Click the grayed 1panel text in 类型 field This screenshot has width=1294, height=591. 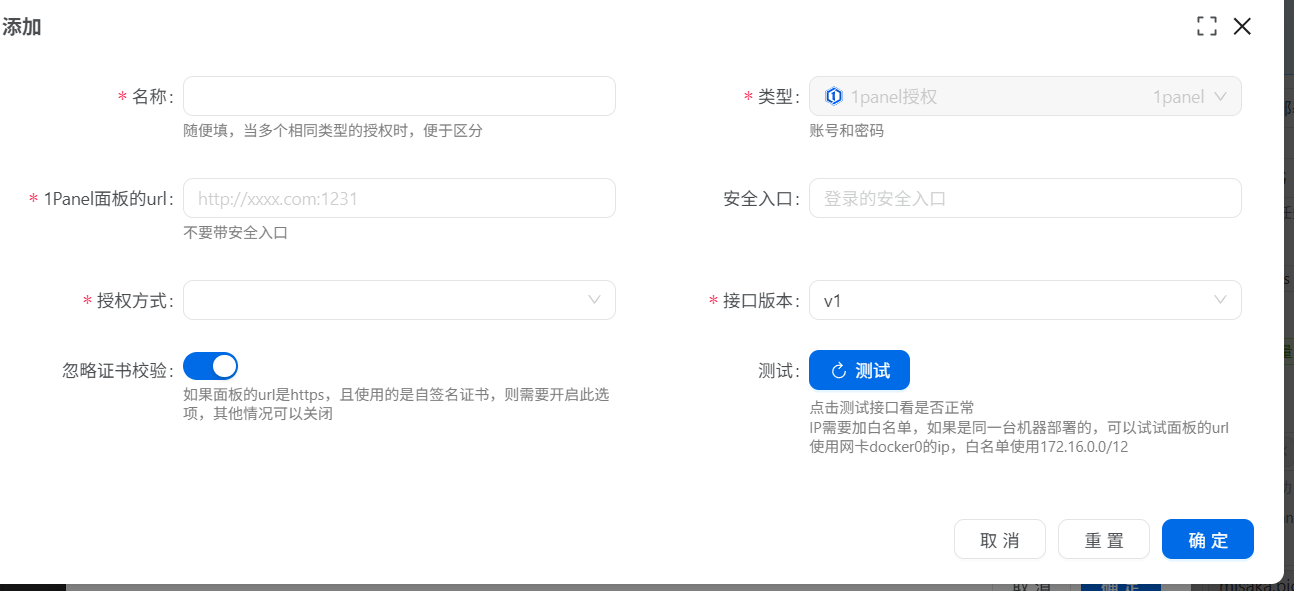pos(1178,97)
